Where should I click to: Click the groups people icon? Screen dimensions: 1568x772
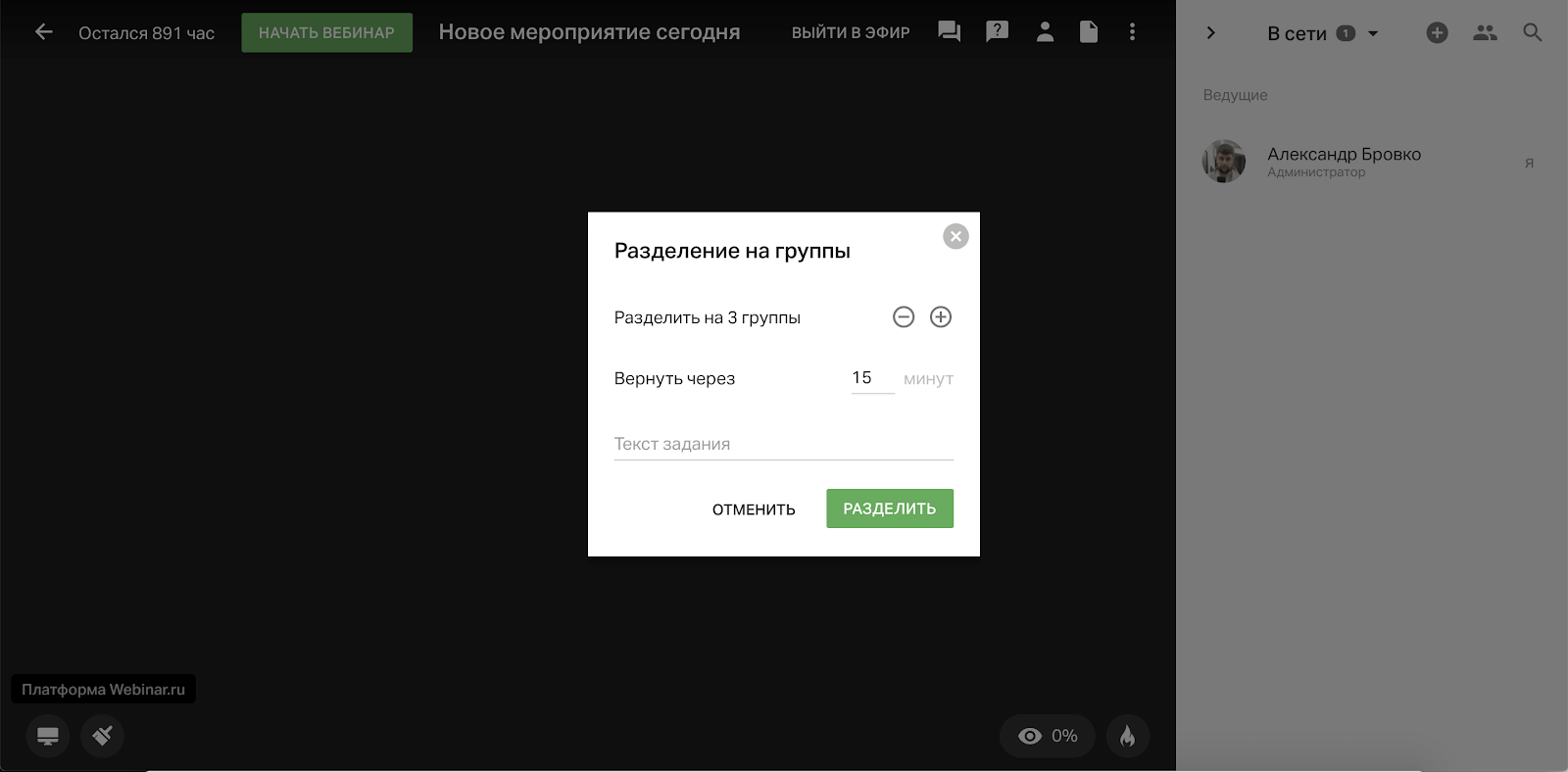click(1485, 33)
